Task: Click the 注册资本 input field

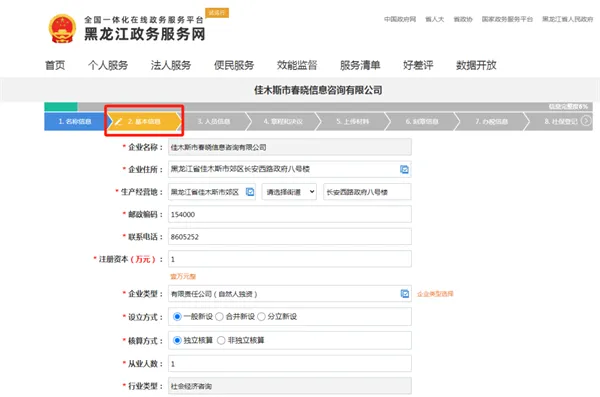Action: pyautogui.click(x=290, y=259)
